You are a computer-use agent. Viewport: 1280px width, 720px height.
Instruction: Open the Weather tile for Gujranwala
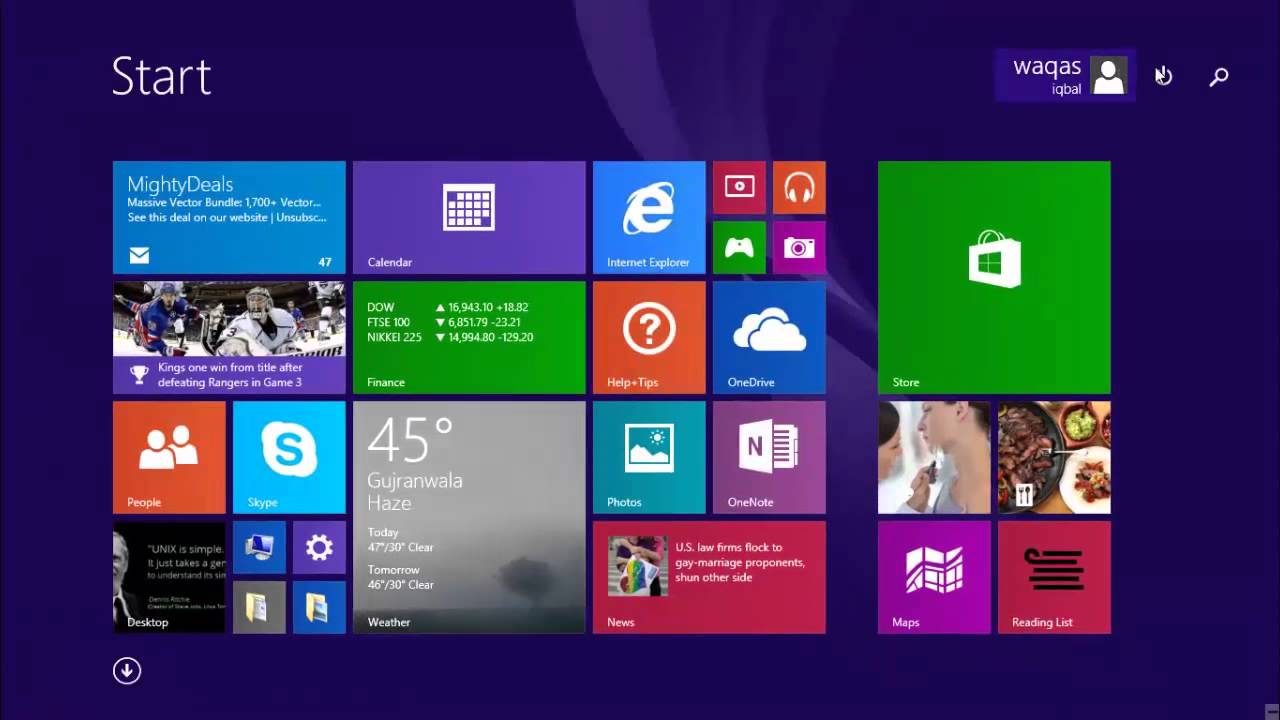469,517
